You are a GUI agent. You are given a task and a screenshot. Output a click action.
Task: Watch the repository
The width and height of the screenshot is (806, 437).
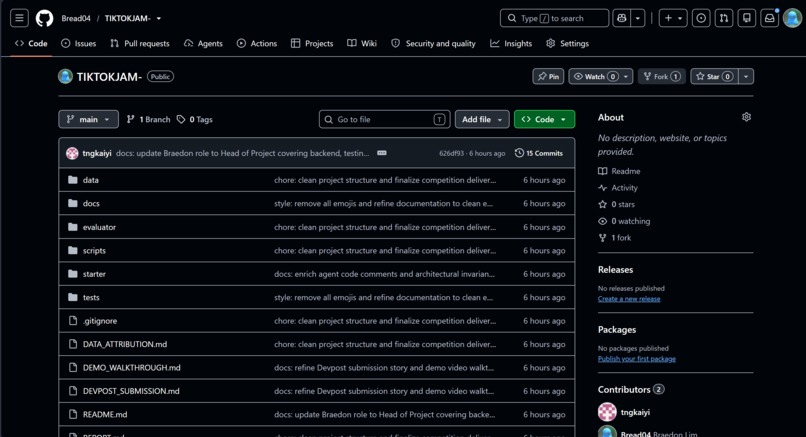[x=594, y=76]
